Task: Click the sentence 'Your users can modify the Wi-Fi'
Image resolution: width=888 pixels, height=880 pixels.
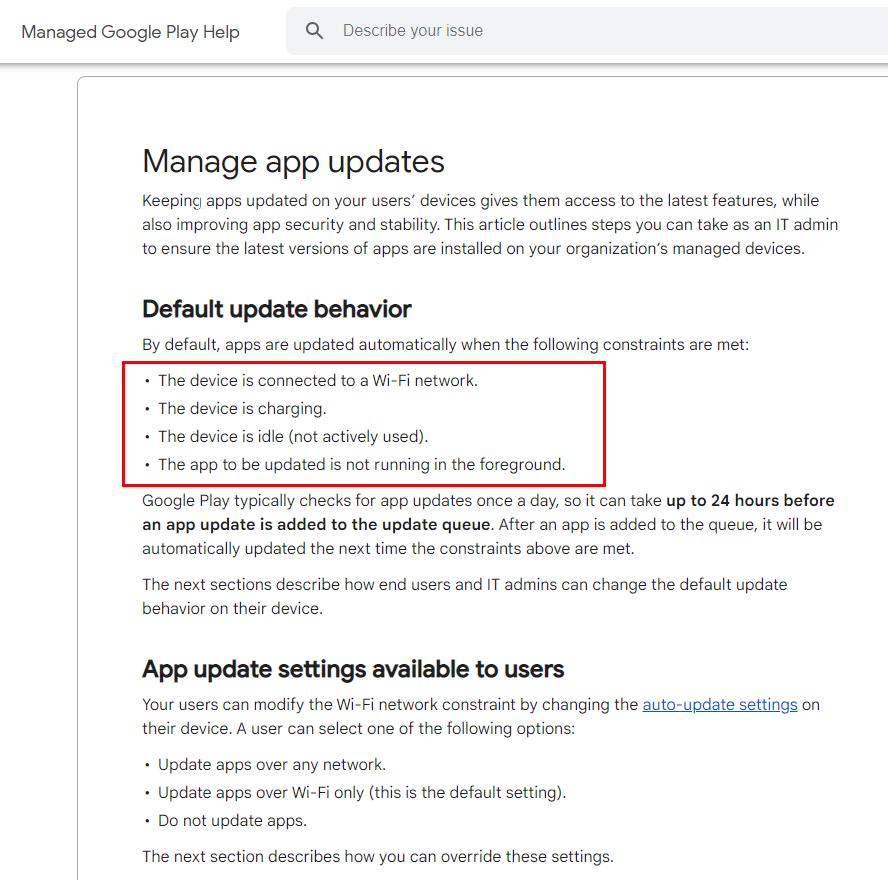Action: pos(390,704)
